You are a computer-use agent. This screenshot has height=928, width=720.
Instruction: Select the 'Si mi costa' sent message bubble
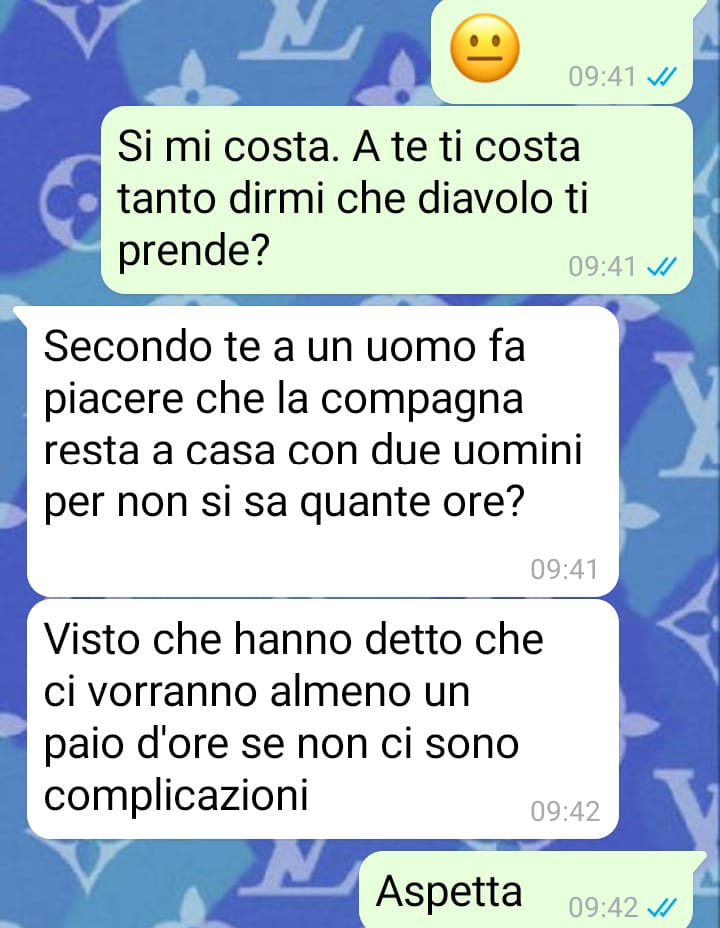click(x=396, y=200)
